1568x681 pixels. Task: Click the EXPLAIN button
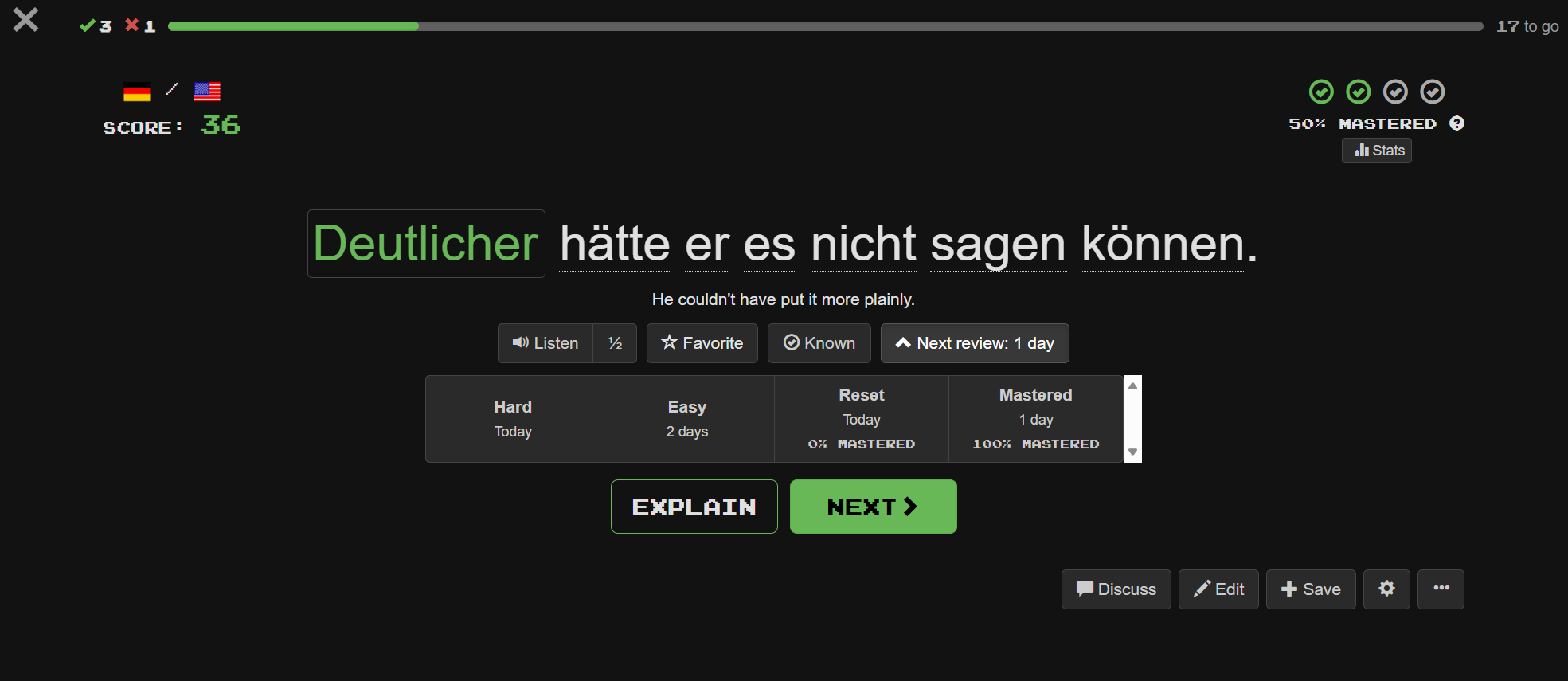click(x=694, y=507)
